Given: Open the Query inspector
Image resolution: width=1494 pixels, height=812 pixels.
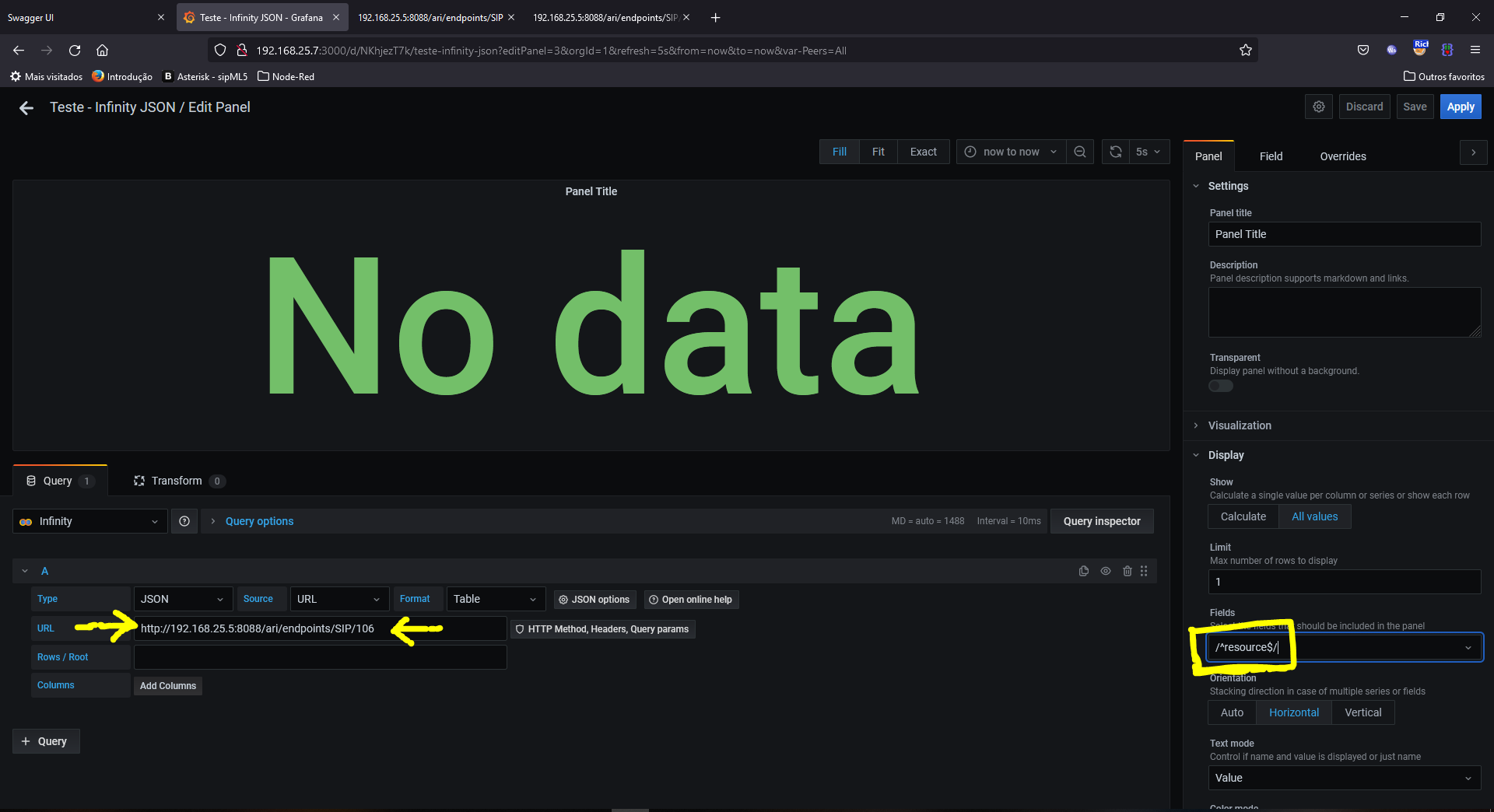Looking at the screenshot, I should tap(1101, 521).
